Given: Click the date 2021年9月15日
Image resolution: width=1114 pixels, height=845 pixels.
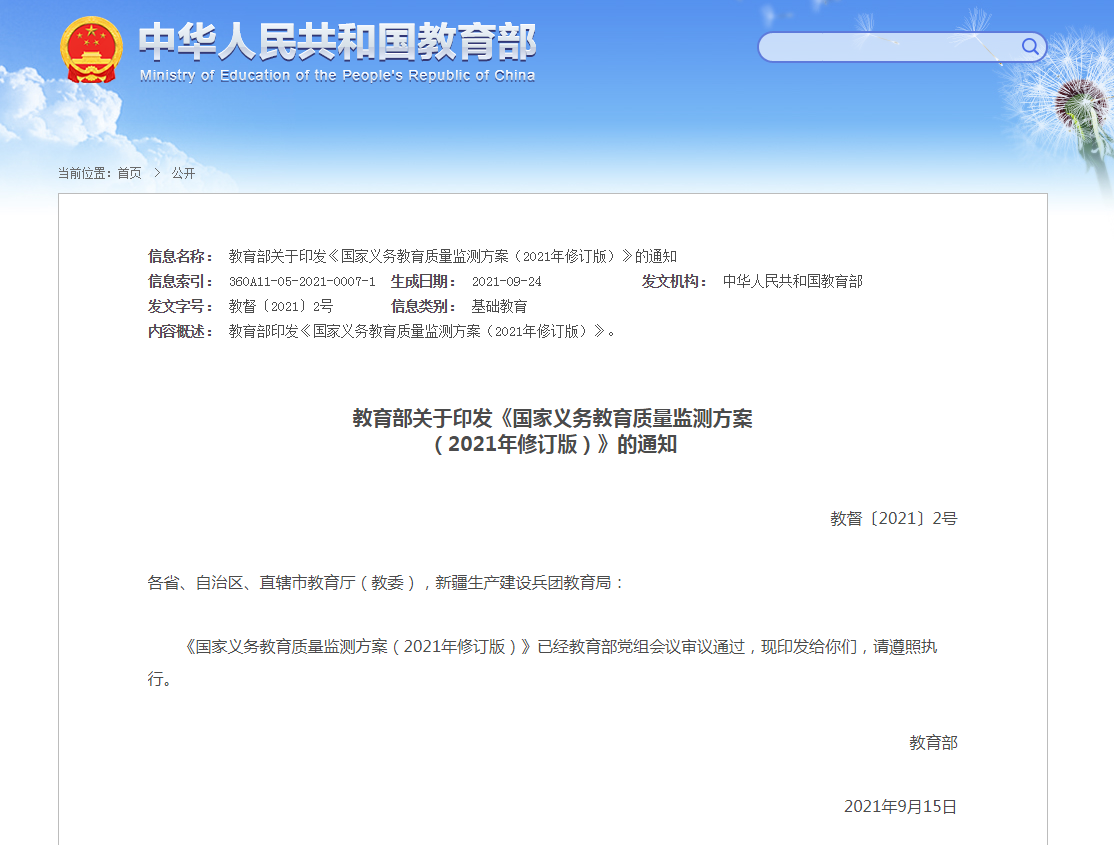Looking at the screenshot, I should click(x=900, y=807).
